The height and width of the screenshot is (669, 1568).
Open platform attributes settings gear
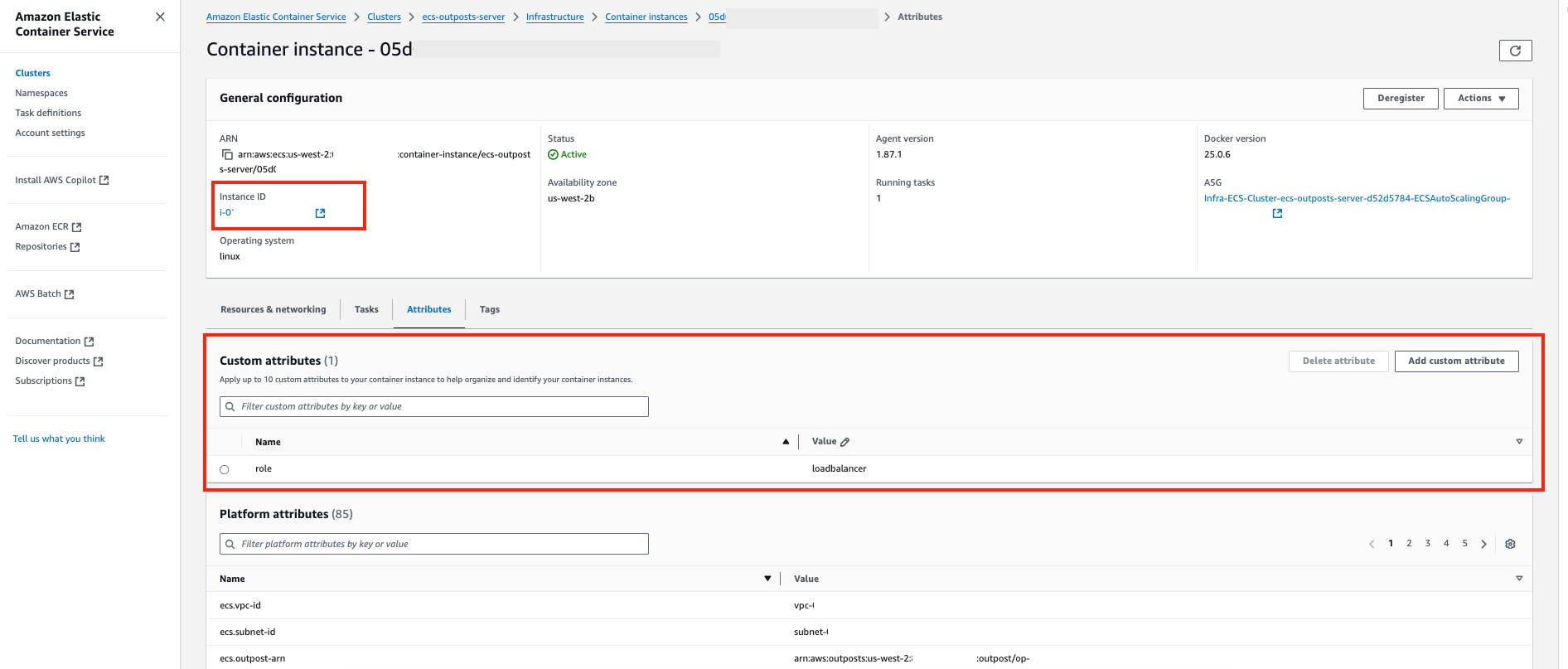tap(1510, 544)
